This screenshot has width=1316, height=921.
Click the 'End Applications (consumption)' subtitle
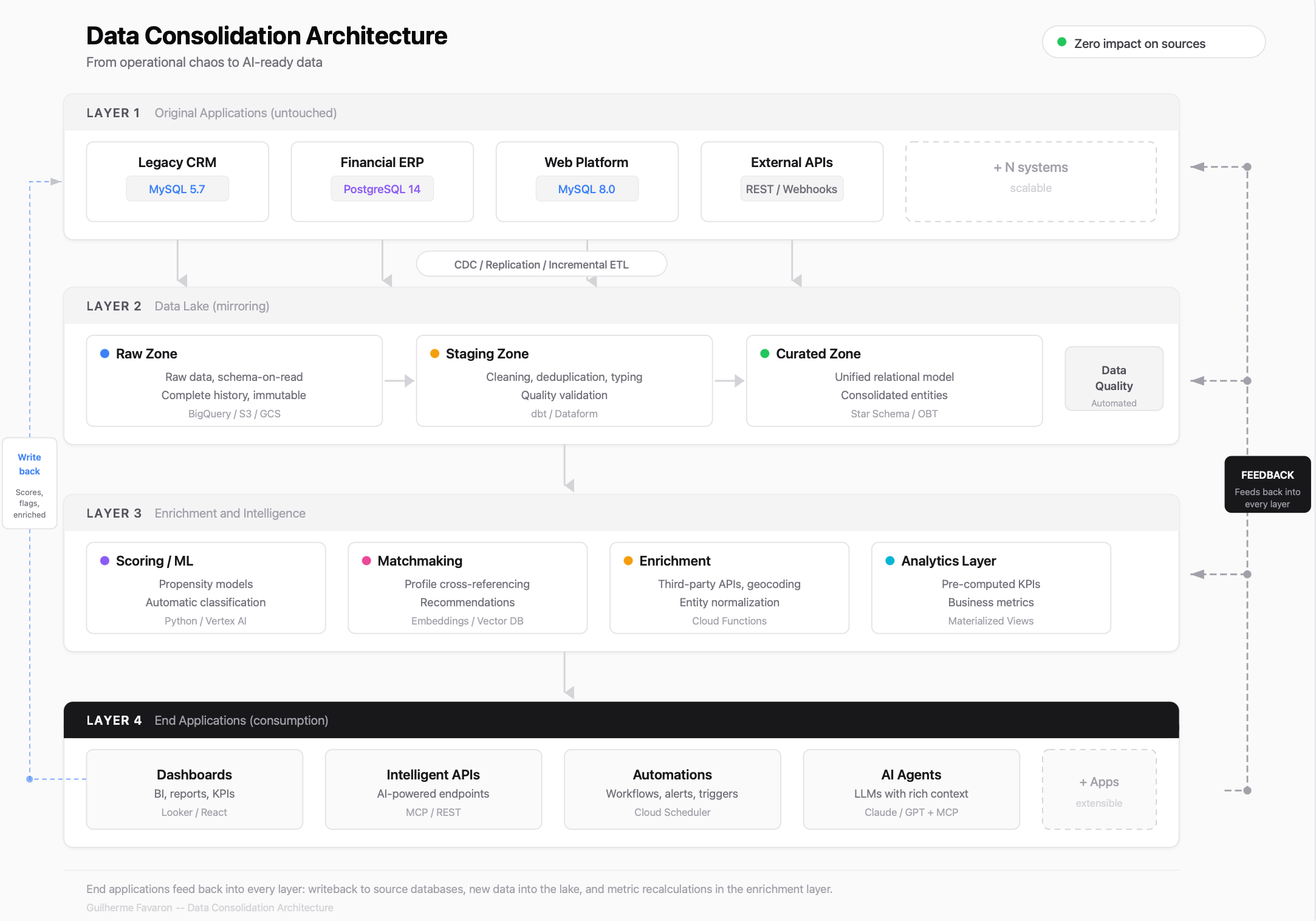tap(241, 721)
